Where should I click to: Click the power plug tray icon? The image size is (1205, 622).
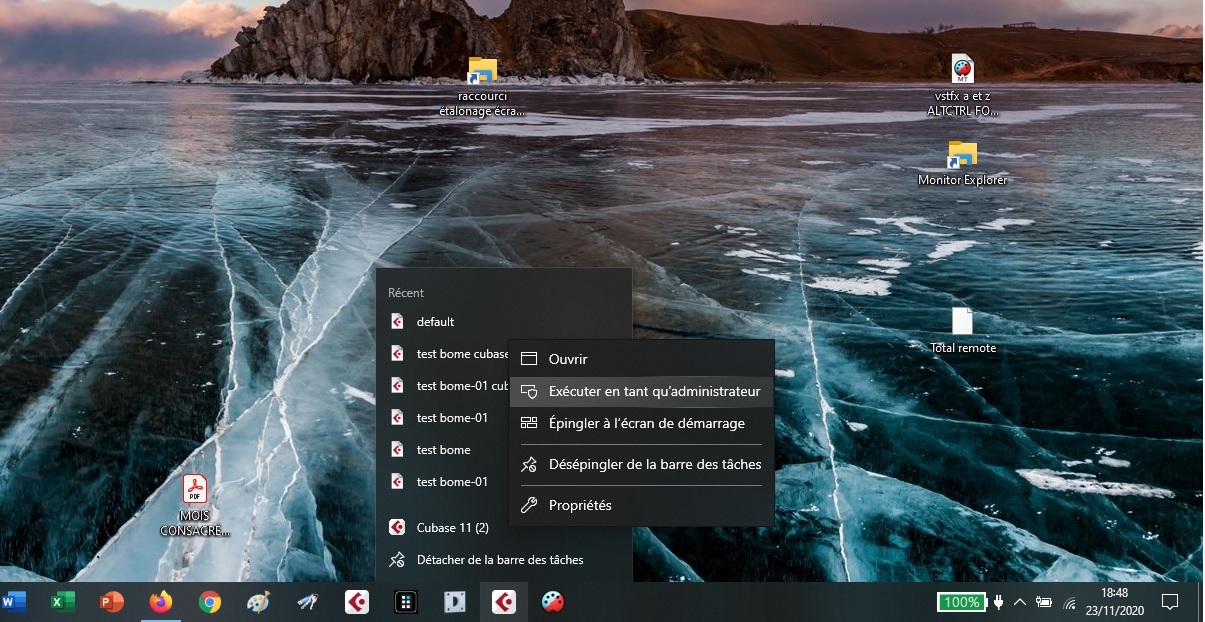click(997, 602)
